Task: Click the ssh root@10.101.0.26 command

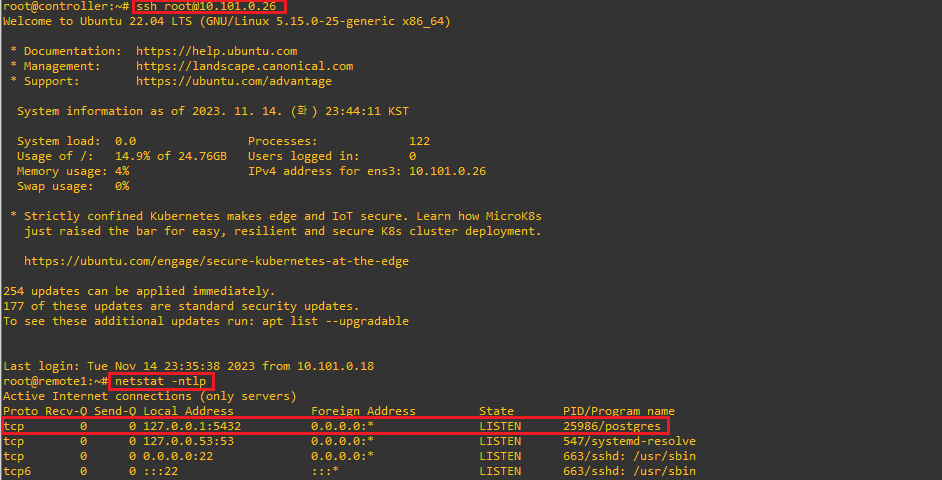Action: pos(207,7)
